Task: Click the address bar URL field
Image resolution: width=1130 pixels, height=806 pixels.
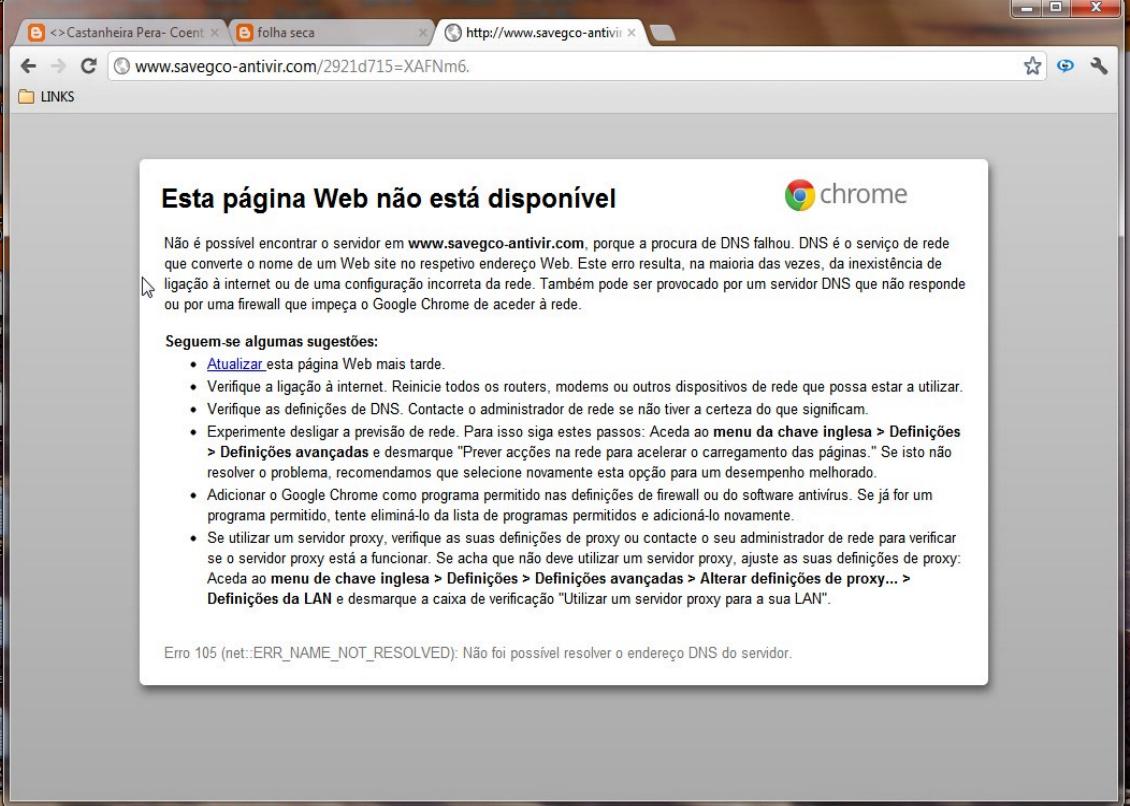Action: pos(577,66)
